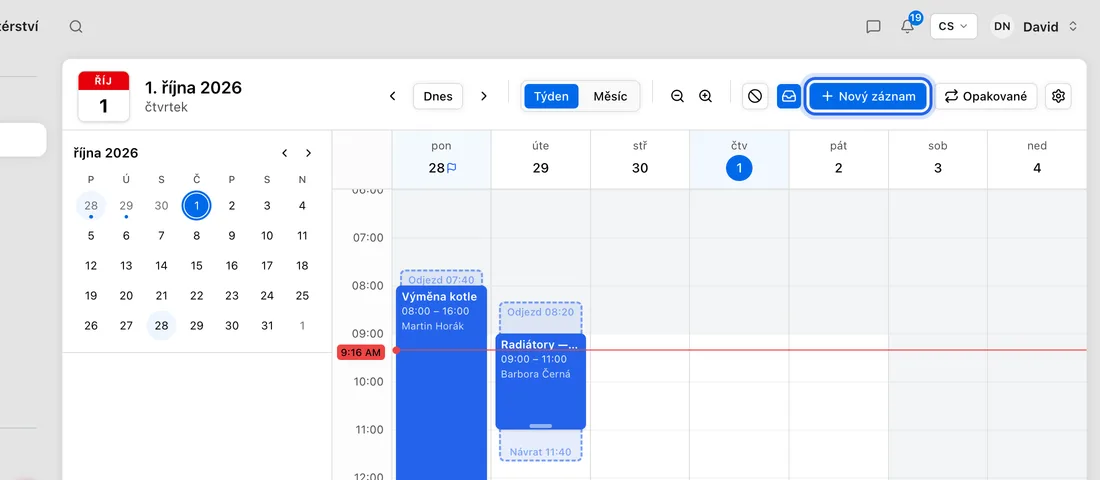Go to next week with right arrow

pos(483,96)
